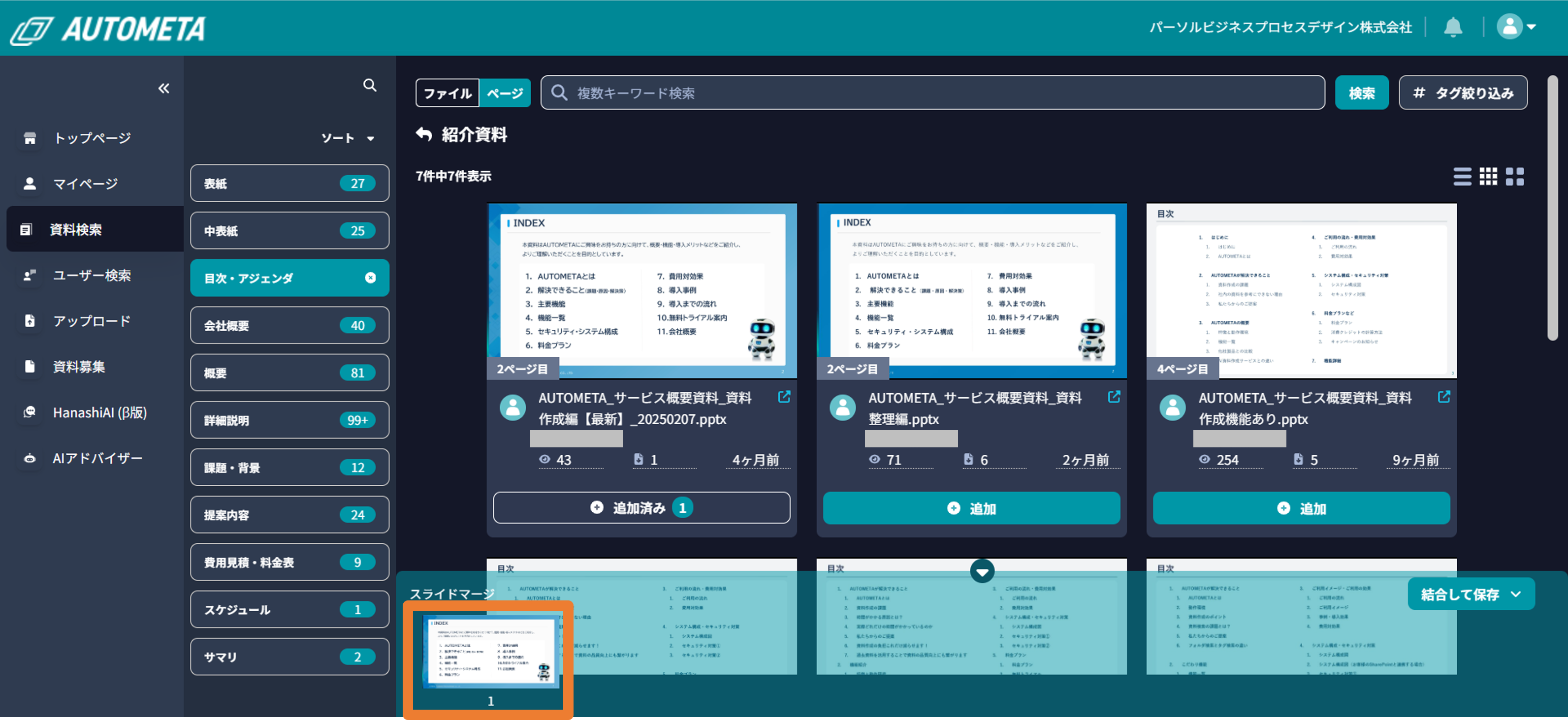Open 結合して保存 dropdown
The height and width of the screenshot is (720, 1568).
tap(1471, 594)
